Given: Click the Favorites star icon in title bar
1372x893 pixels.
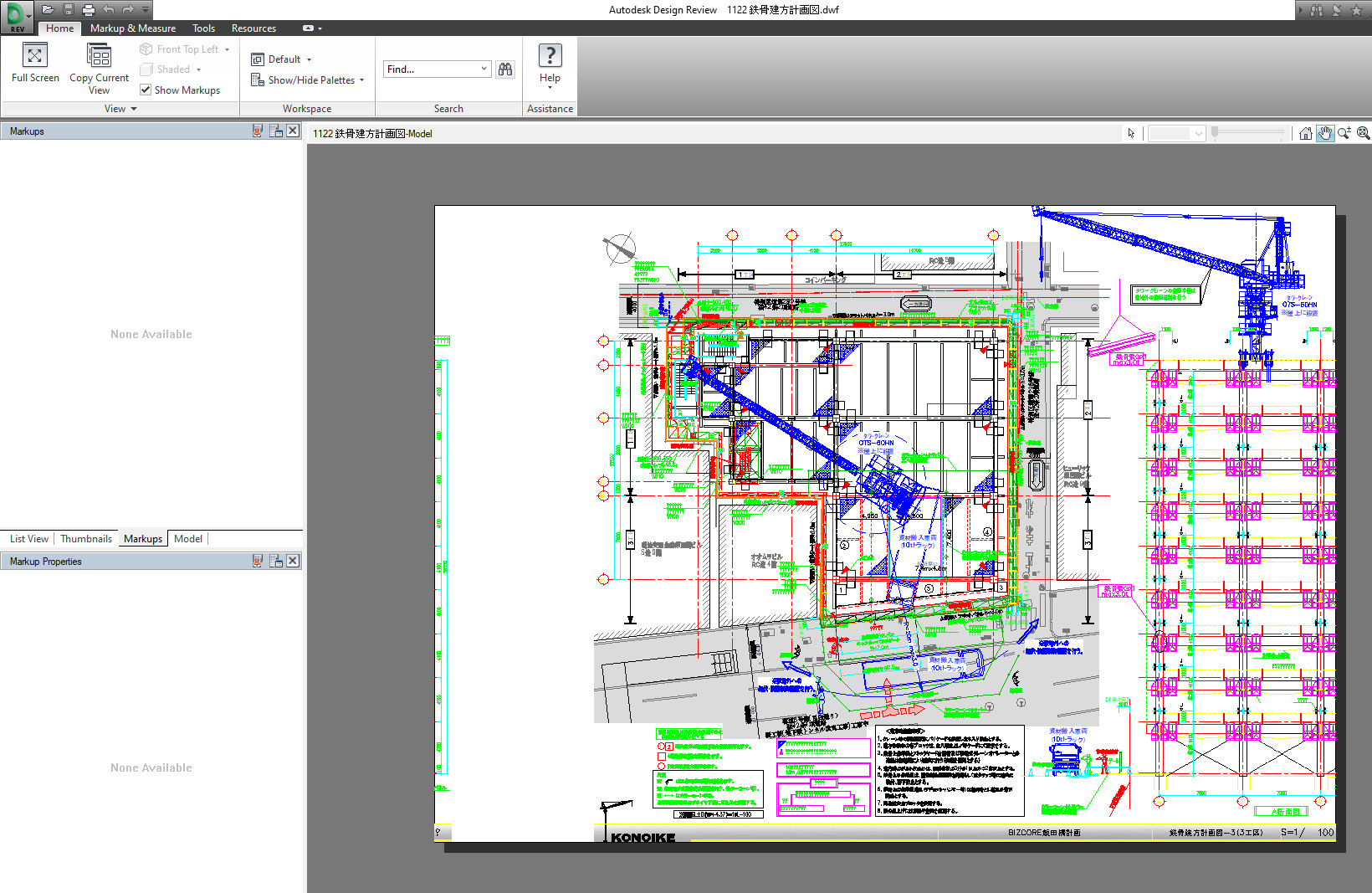Looking at the screenshot, I should click(1356, 10).
